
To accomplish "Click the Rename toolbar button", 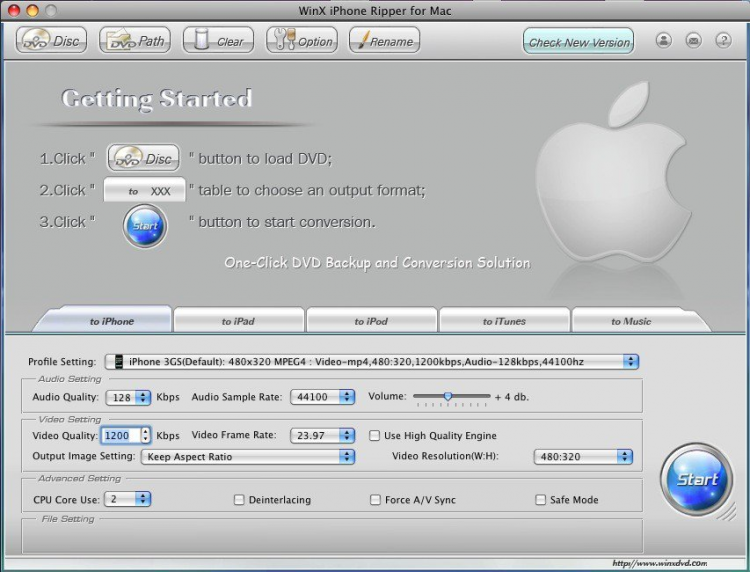I will [x=385, y=40].
